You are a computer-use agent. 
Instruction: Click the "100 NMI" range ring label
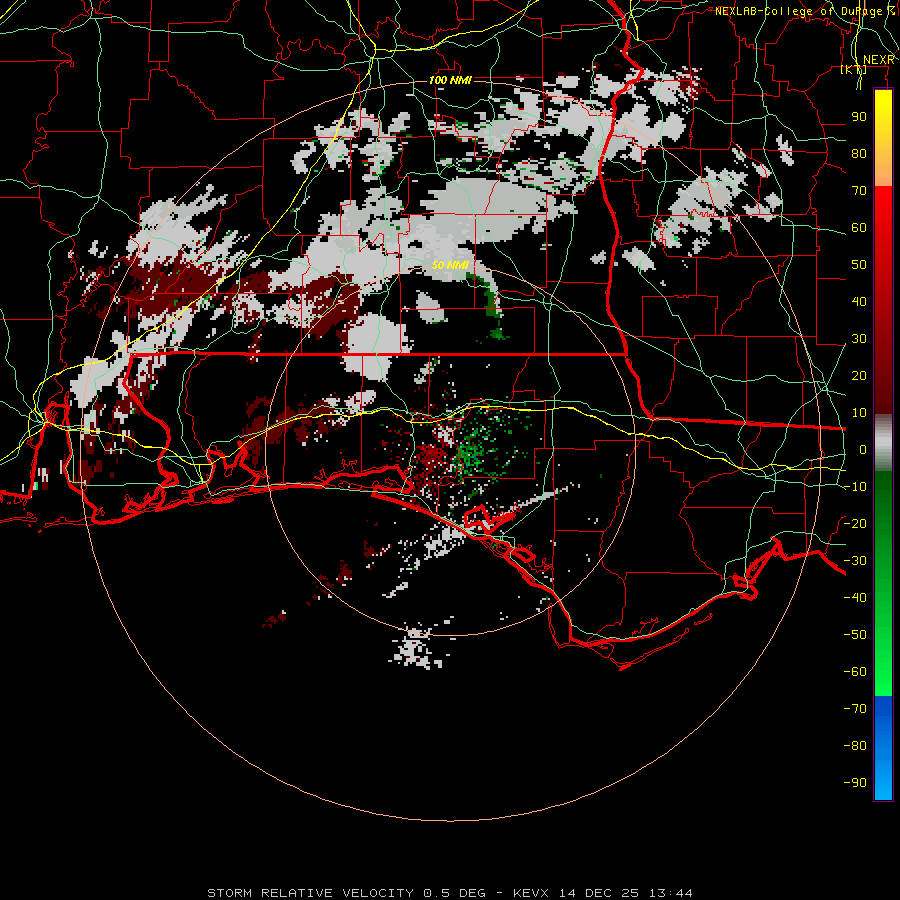[450, 80]
